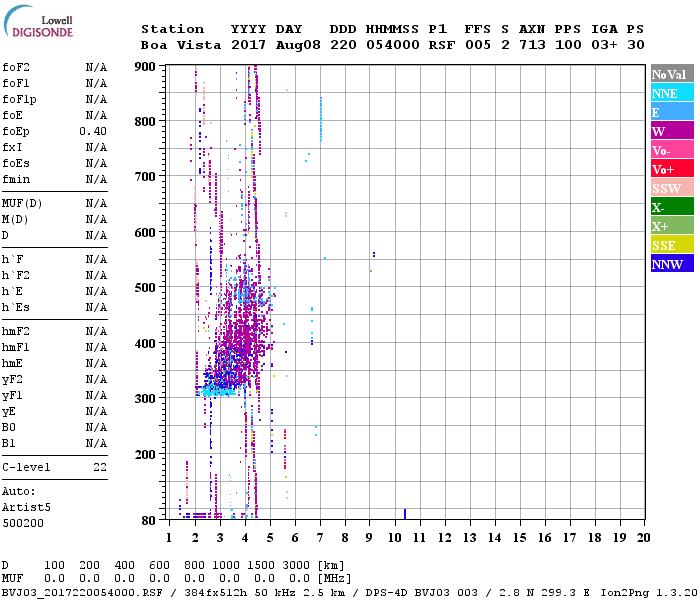This screenshot has width=700, height=600.
Task: Click the foF2 parameter label
Action: [15, 68]
